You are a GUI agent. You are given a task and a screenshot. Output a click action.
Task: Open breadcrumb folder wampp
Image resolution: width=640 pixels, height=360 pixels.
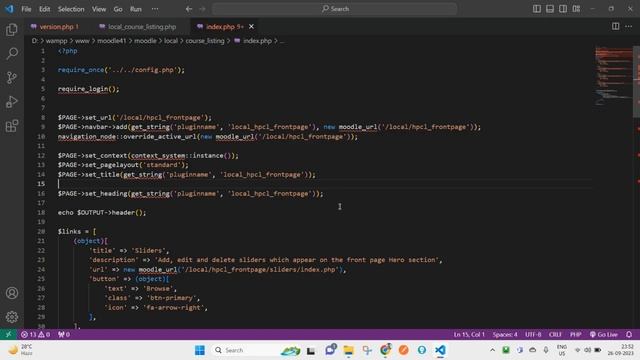click(x=56, y=41)
